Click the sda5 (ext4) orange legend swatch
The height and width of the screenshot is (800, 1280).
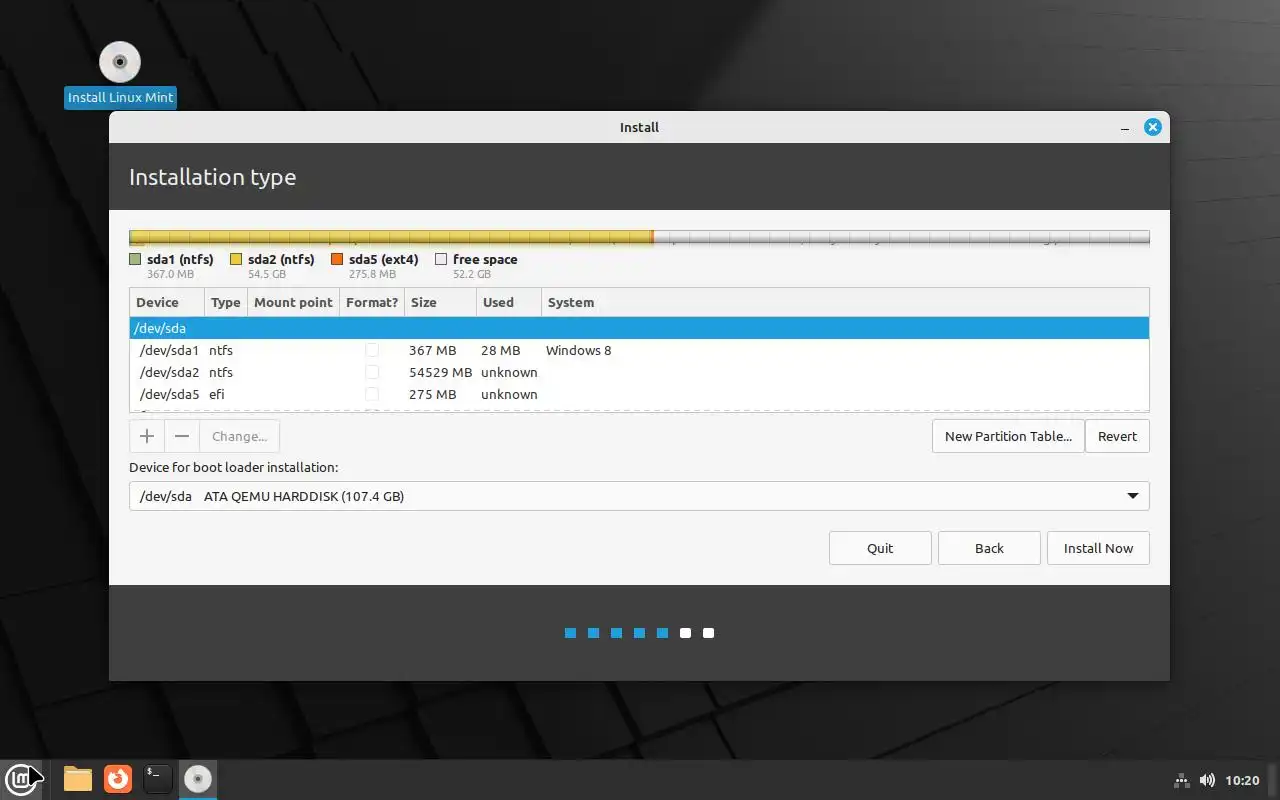(x=337, y=259)
